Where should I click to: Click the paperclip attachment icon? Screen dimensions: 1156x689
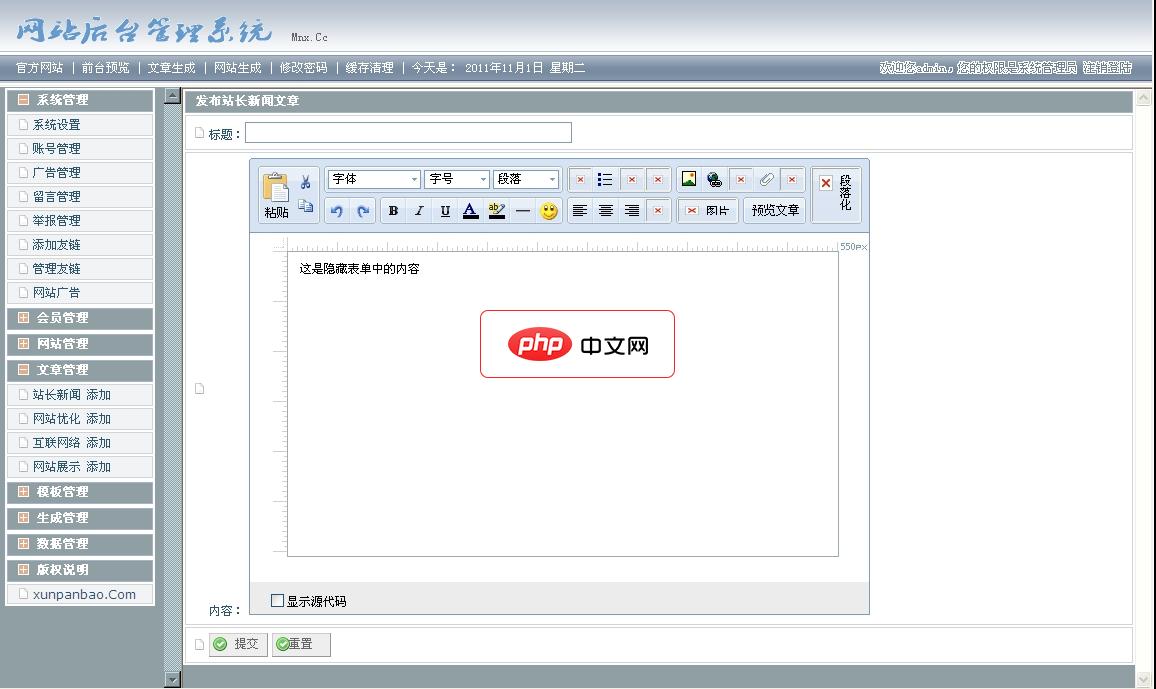tap(767, 180)
